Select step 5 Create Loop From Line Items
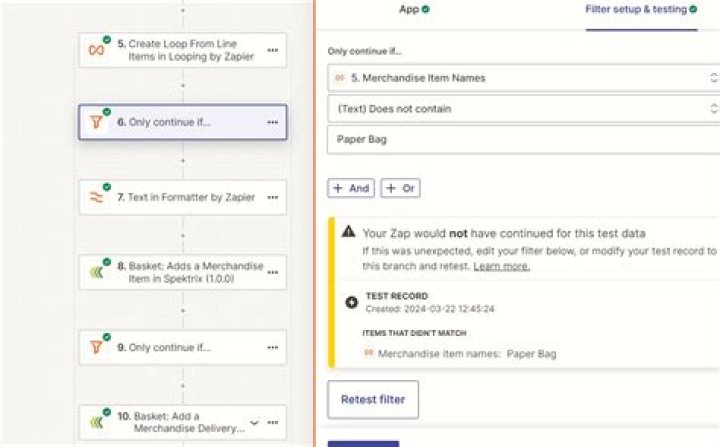Screen dimensions: 720x447 [x=183, y=50]
